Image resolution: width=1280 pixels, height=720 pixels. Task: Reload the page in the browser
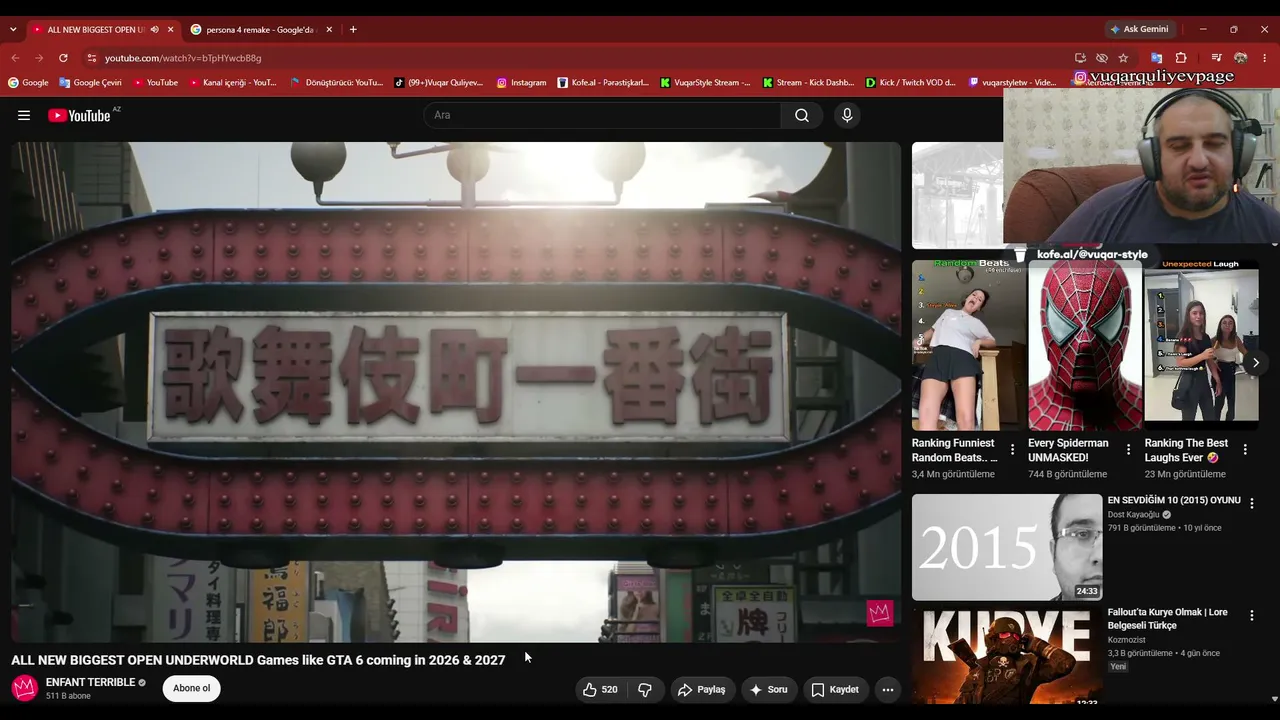click(63, 58)
